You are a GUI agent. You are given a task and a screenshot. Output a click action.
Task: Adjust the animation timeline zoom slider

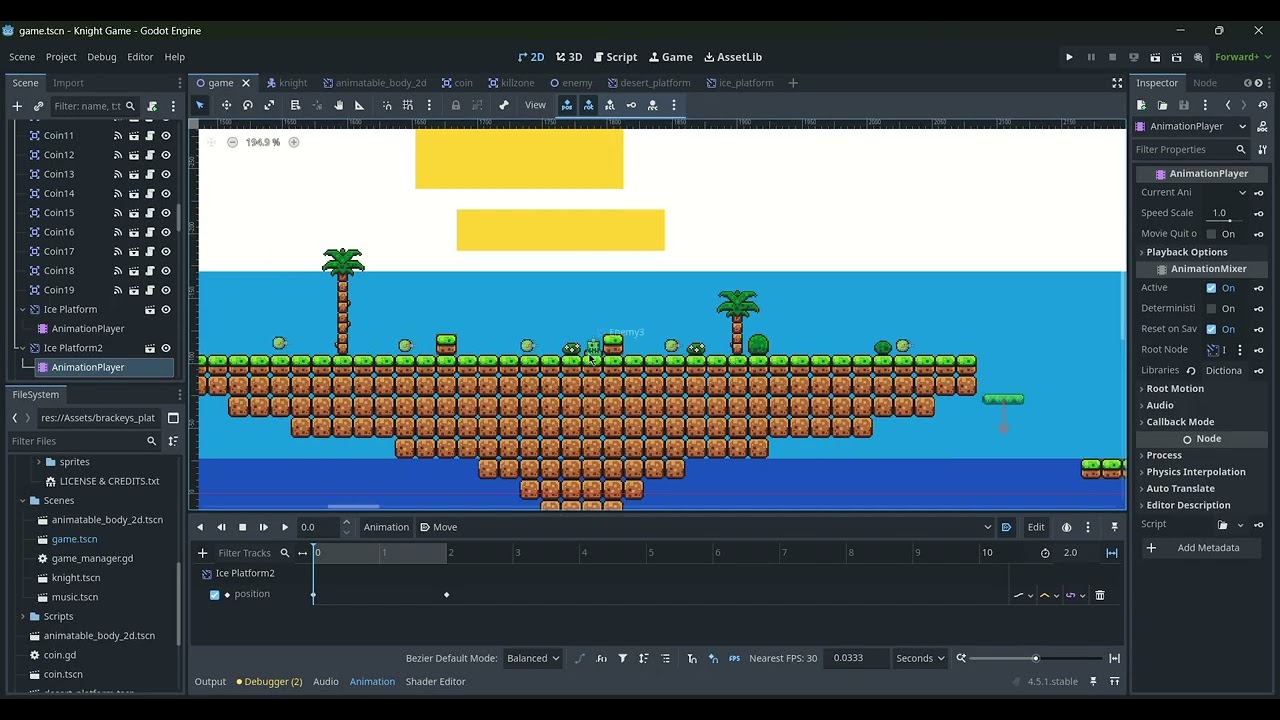click(1035, 658)
